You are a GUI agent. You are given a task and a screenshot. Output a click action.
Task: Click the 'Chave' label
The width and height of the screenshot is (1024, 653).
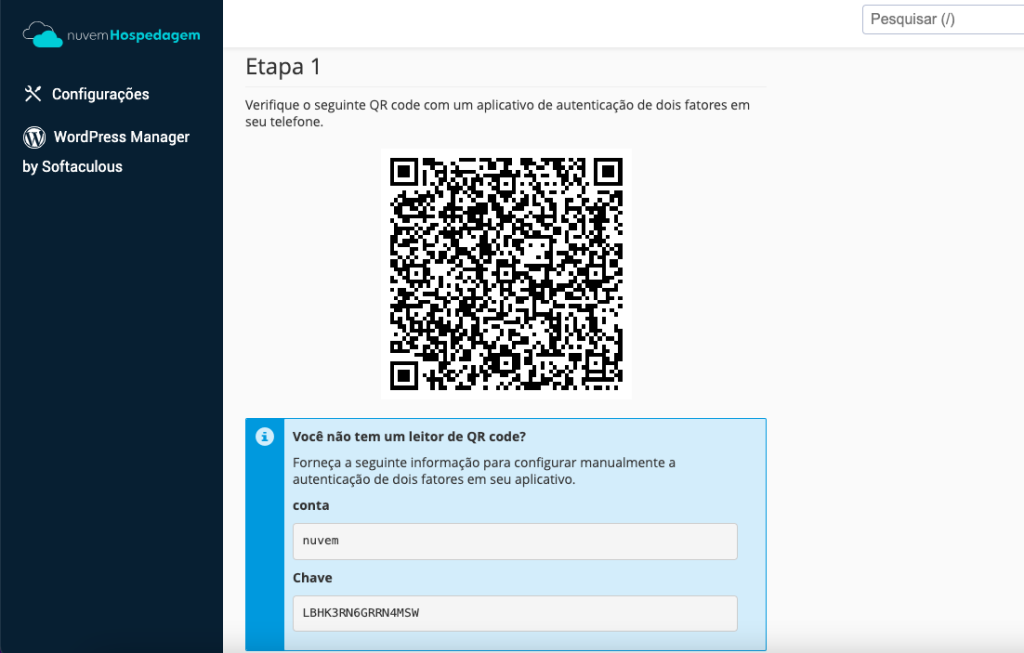coord(312,578)
